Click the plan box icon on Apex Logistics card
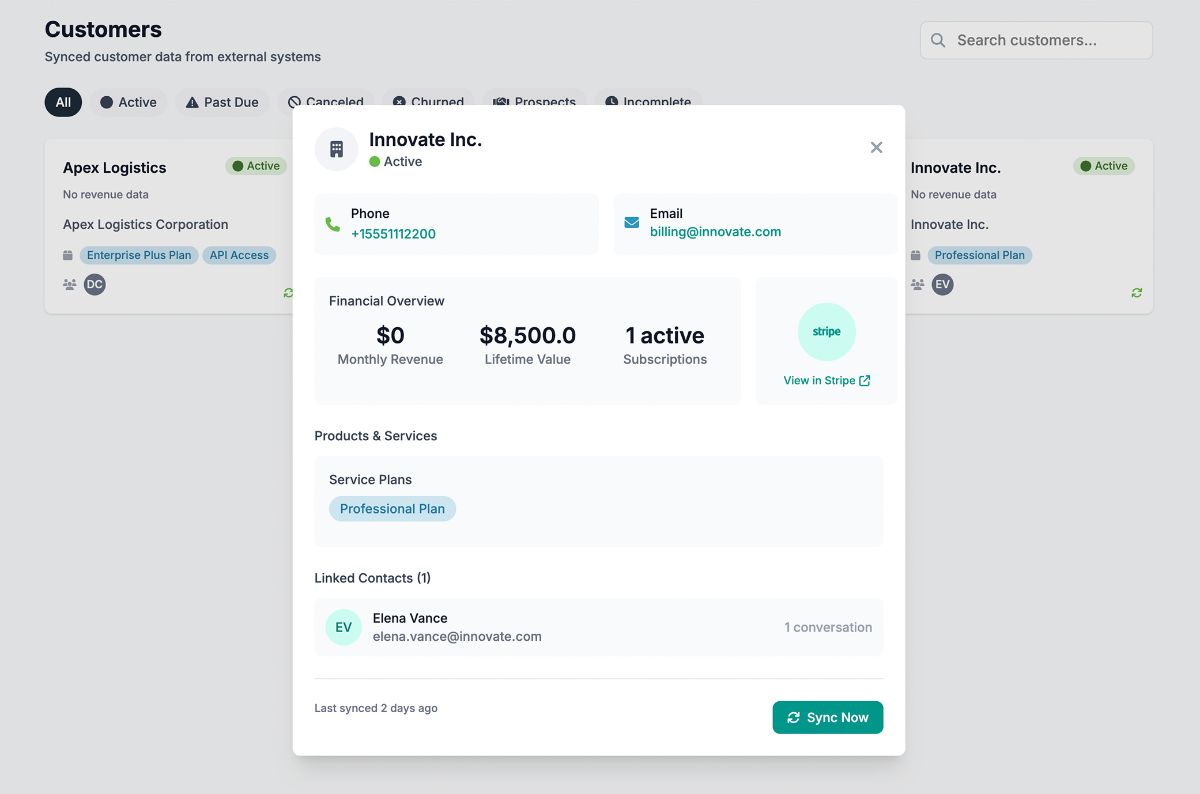Viewport: 1200px width, 794px height. click(x=68, y=255)
